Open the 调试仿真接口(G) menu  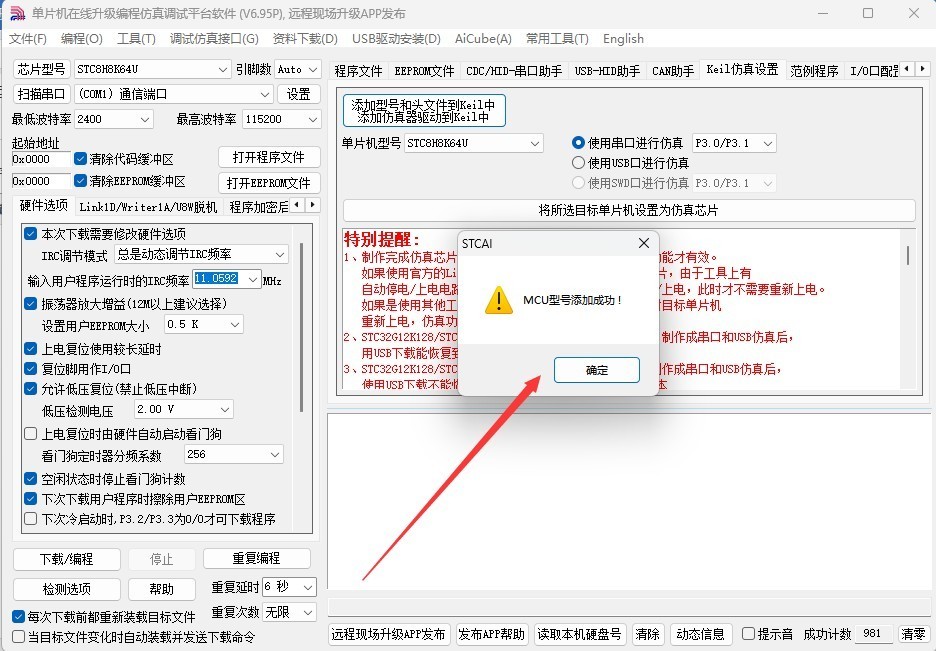tap(214, 39)
